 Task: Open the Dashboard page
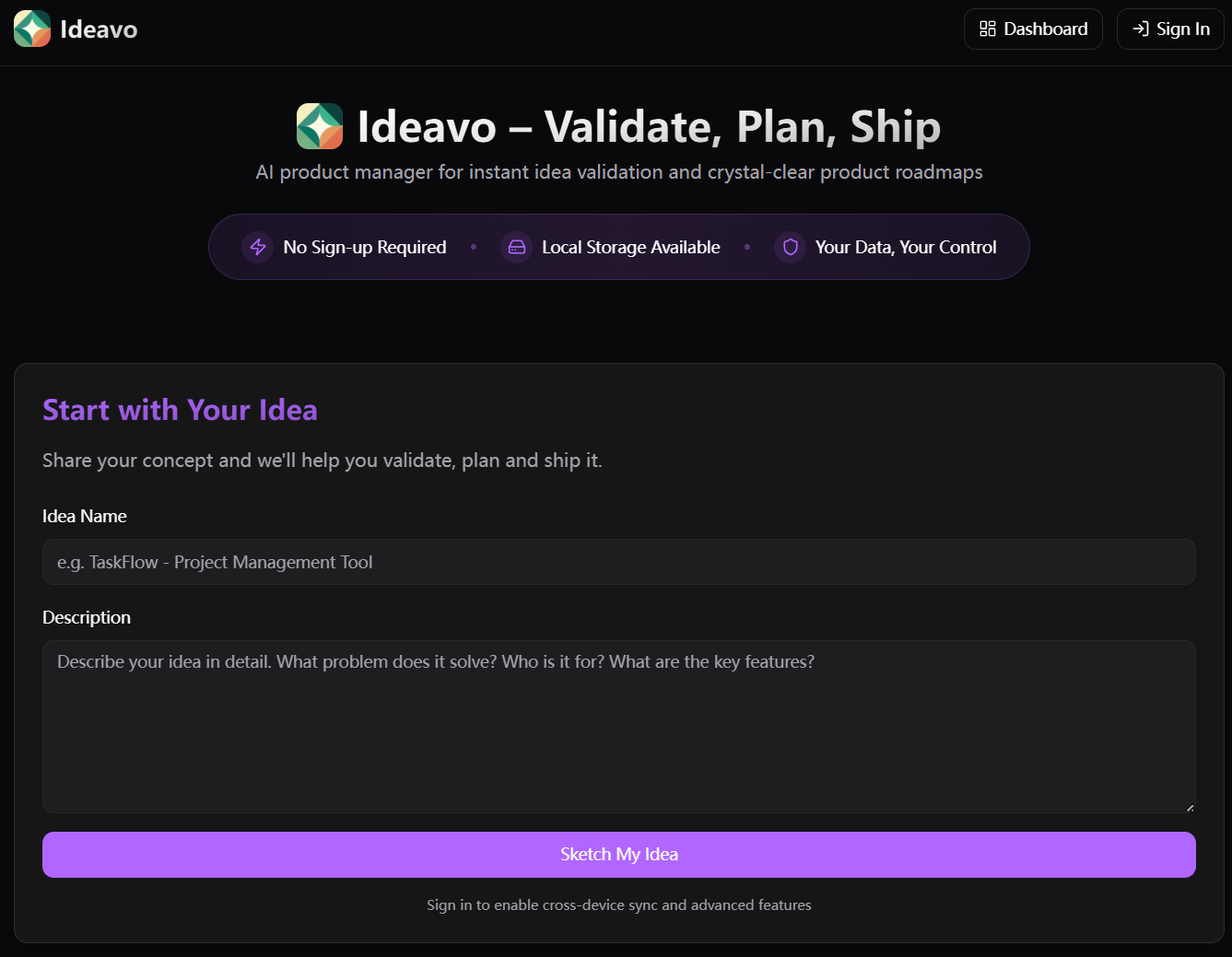tap(1033, 29)
